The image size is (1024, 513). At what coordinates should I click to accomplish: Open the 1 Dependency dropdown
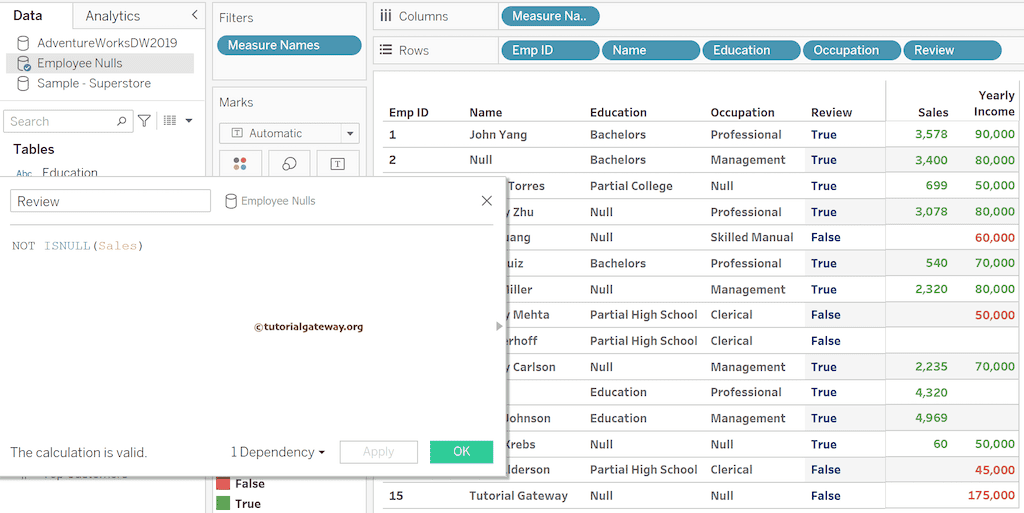click(x=278, y=452)
